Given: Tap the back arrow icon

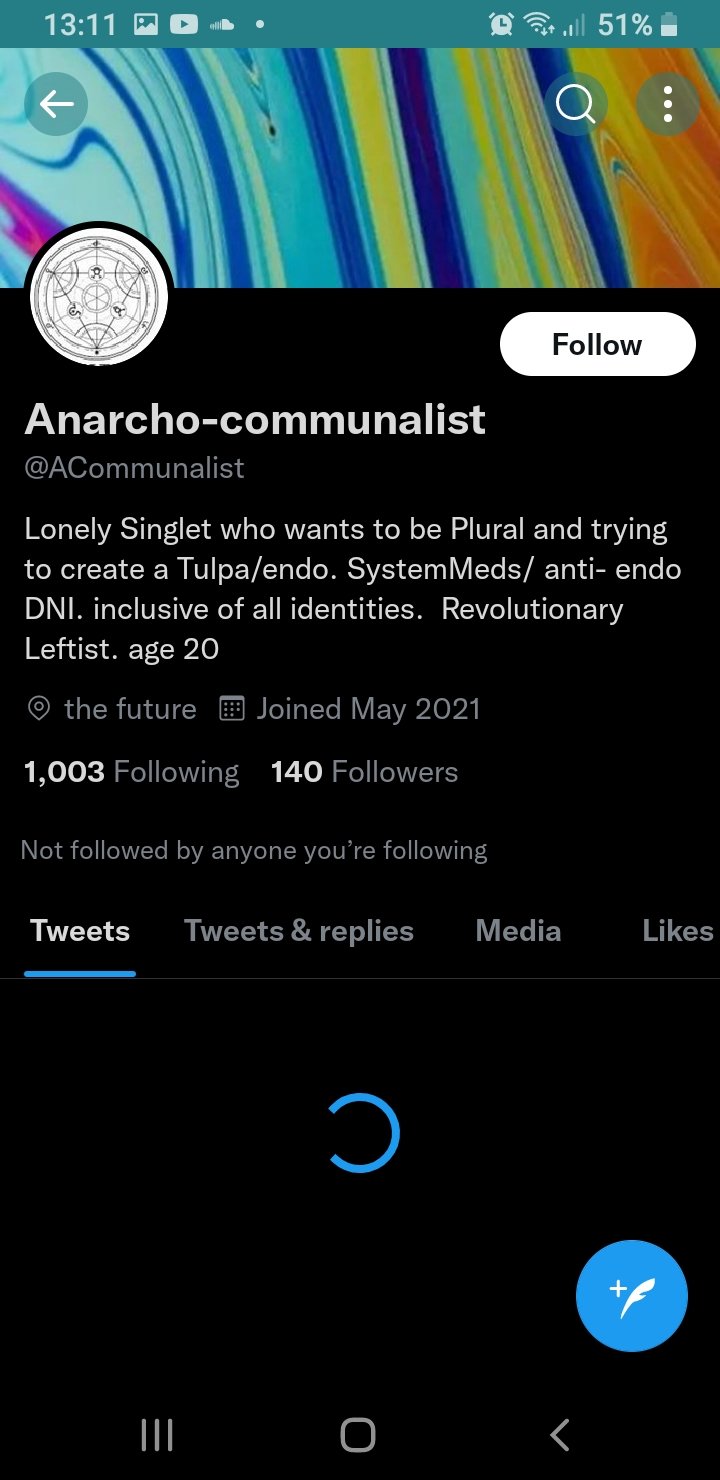Looking at the screenshot, I should 56,103.
